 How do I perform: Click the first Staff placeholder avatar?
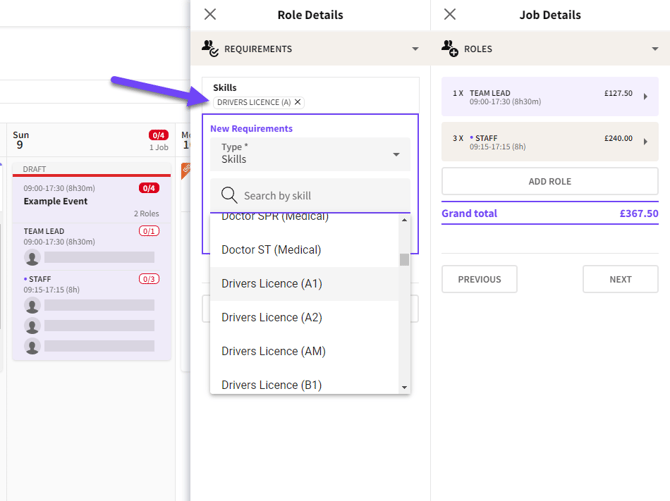click(32, 305)
